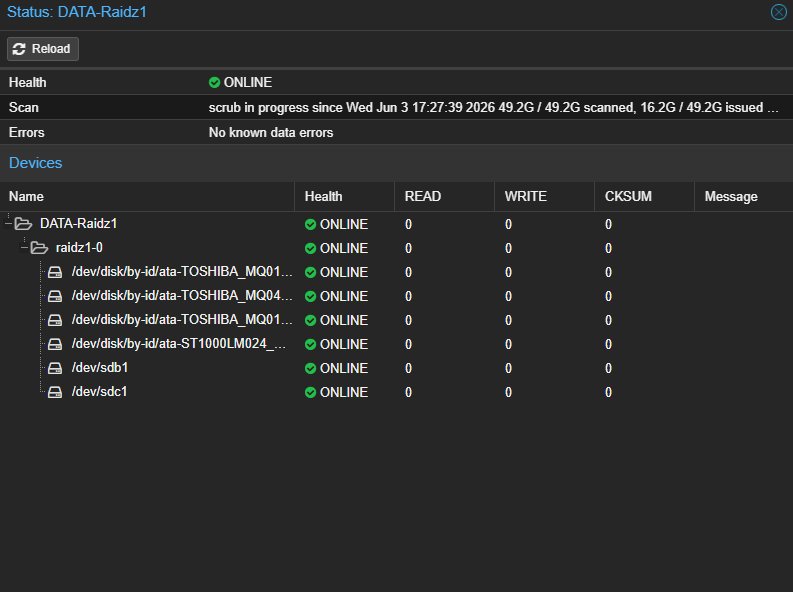Select the DATA-Raidz1 tree row
793x592 pixels.
tap(396, 224)
